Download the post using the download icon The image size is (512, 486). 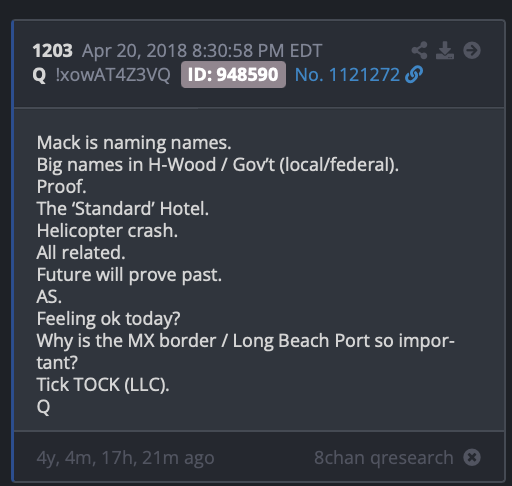point(445,50)
